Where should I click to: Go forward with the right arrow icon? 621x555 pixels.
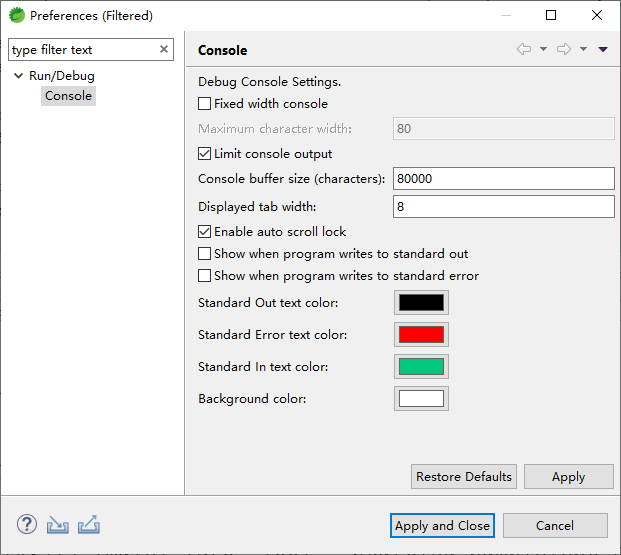(564, 49)
